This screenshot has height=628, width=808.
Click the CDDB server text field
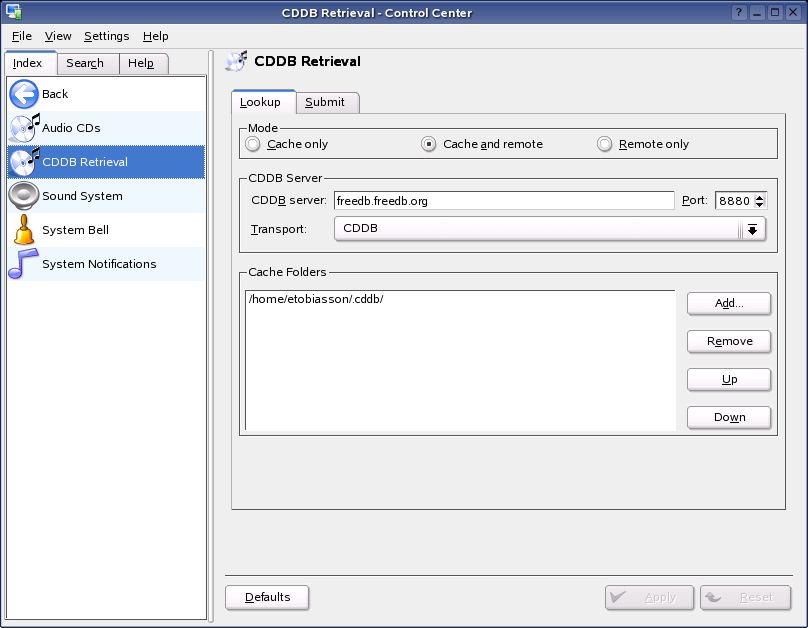(x=504, y=201)
